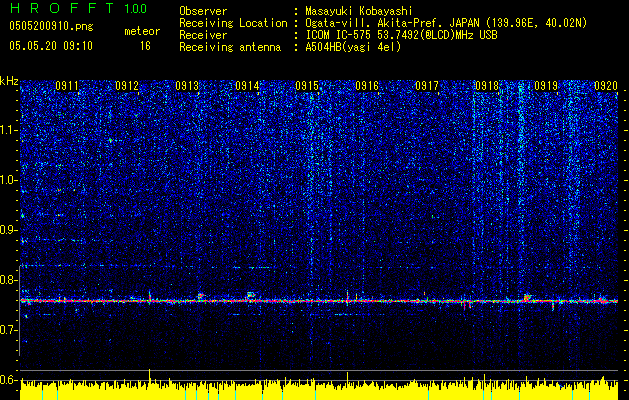Click the meteor count value 16
629x400 pixels.
145,46
